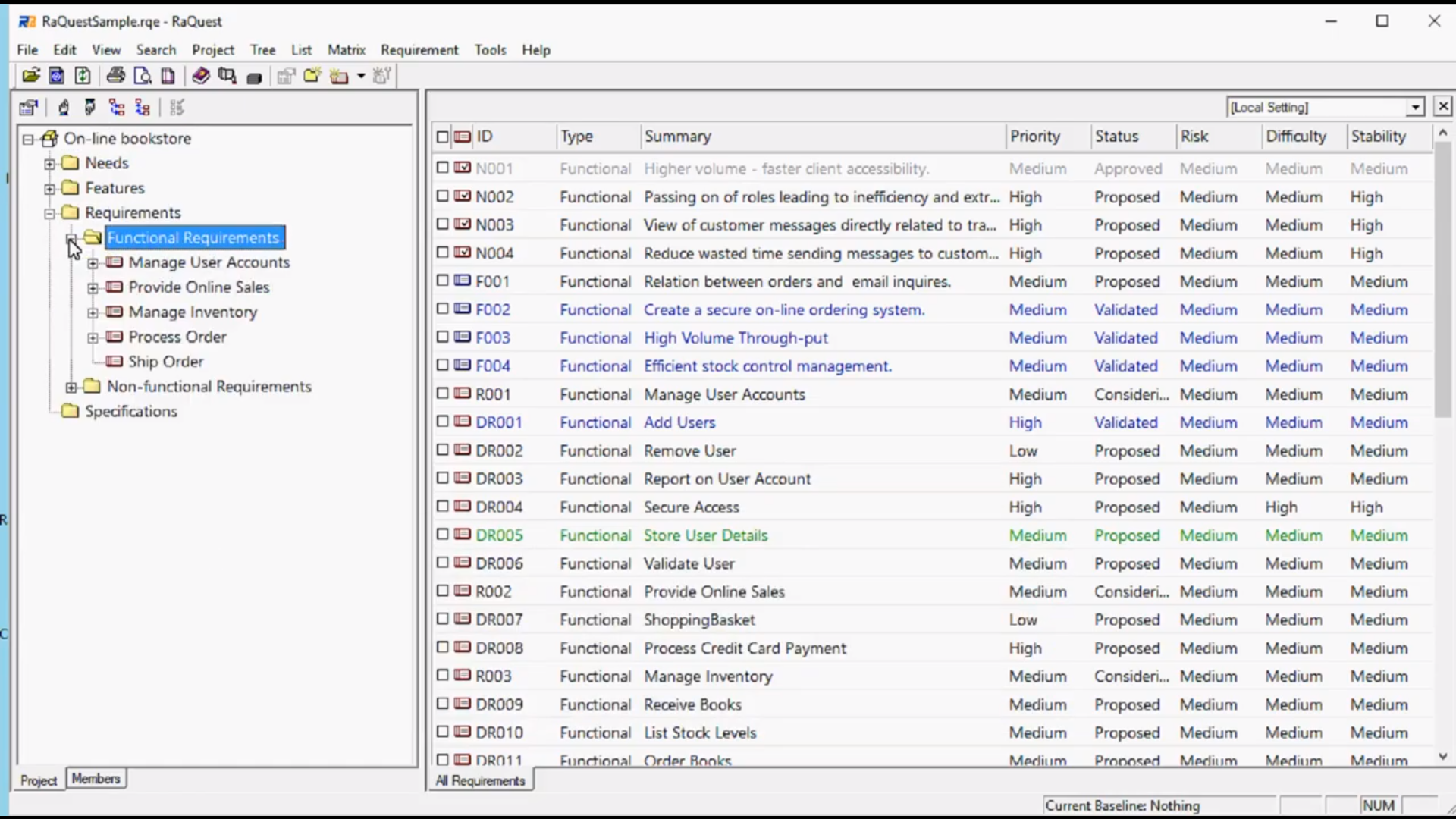Click the expand tree hierarchy icon
This screenshot has height=819, width=1456.
116,108
